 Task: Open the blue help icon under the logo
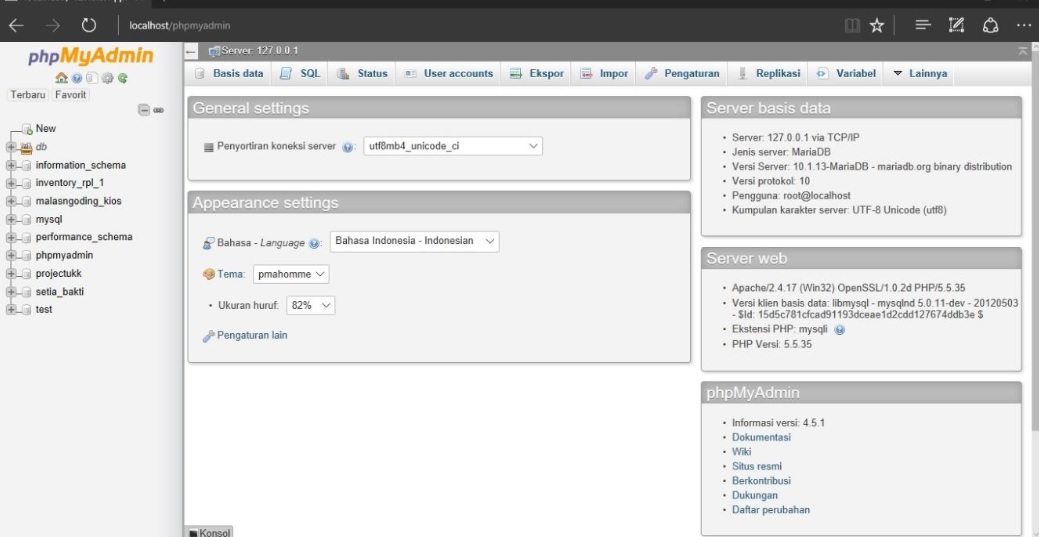(77, 78)
